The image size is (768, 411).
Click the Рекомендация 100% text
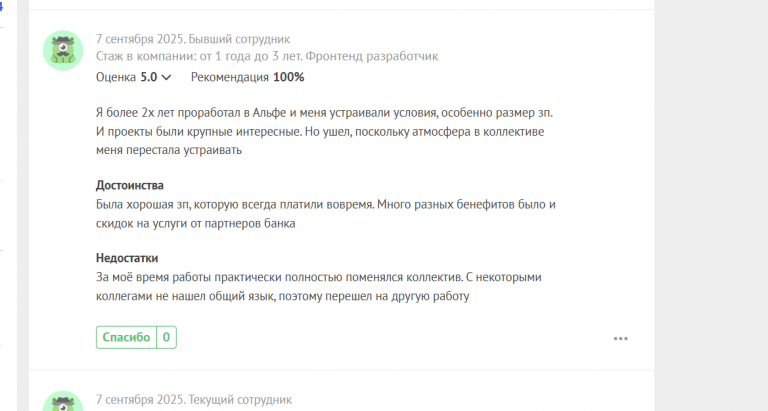click(247, 77)
